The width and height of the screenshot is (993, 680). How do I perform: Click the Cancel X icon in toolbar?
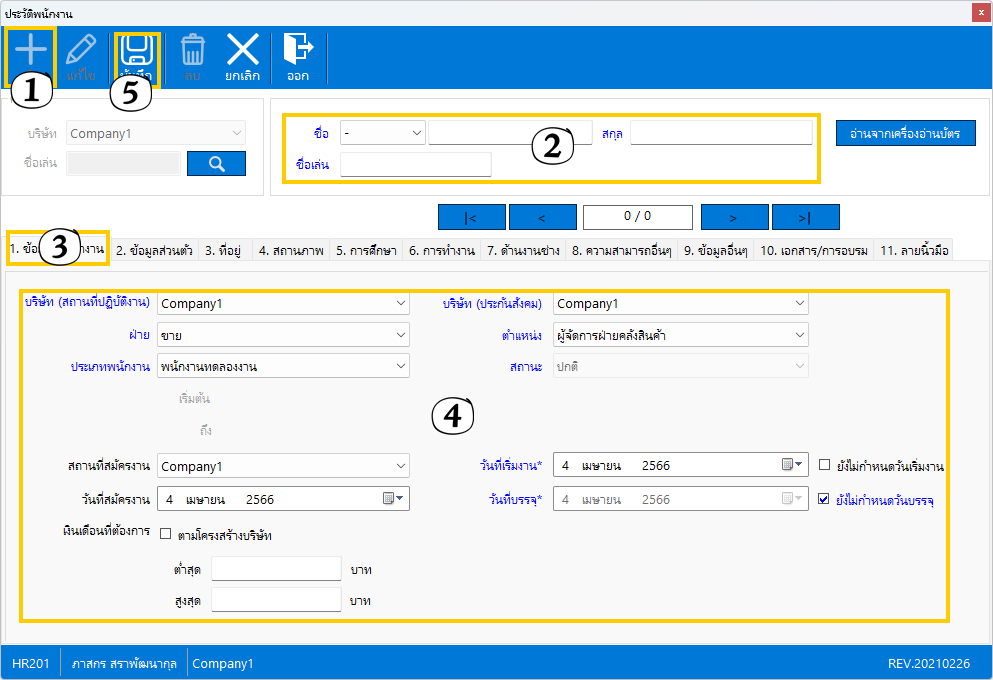[242, 50]
